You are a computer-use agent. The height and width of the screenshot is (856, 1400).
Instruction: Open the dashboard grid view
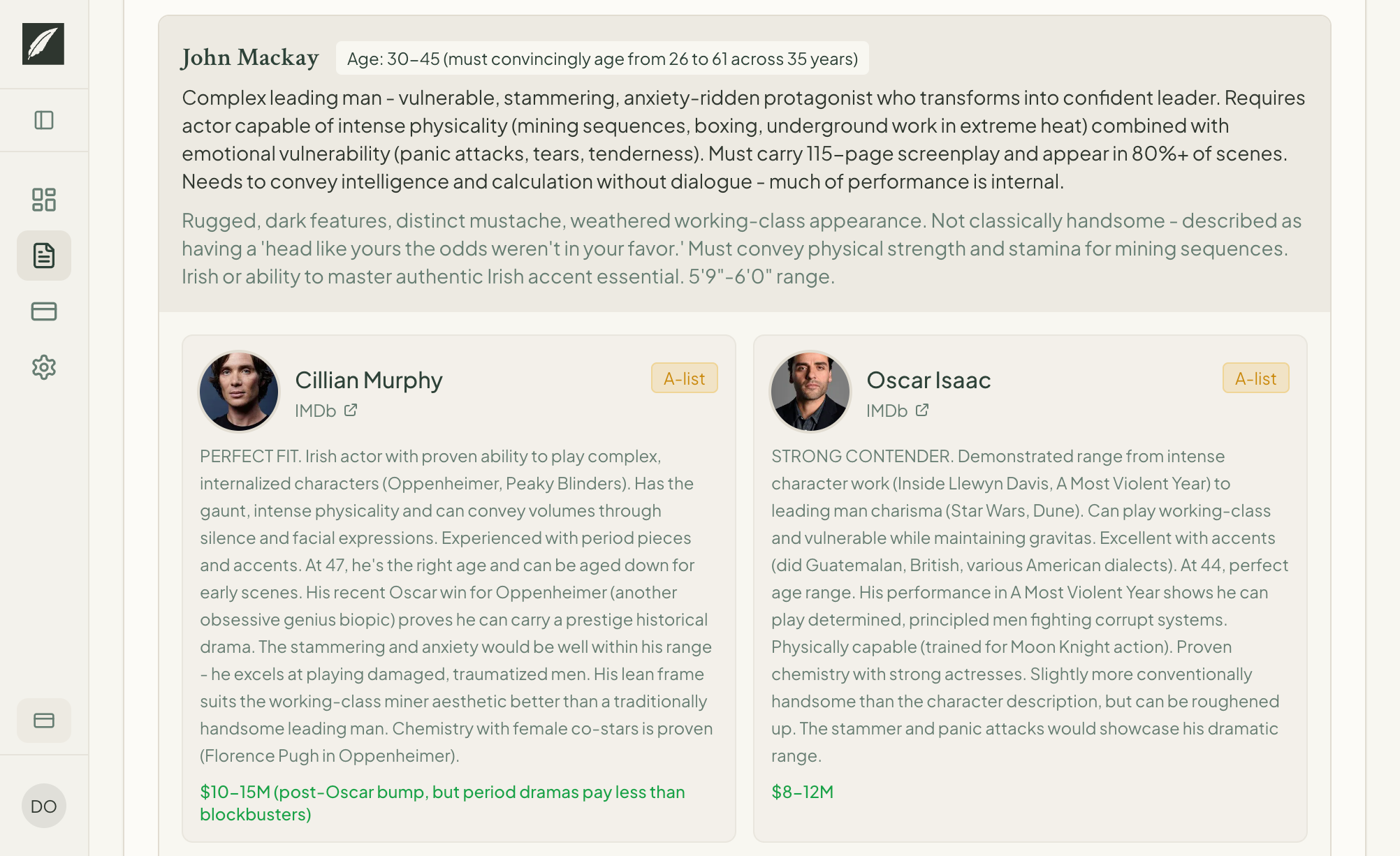point(44,200)
